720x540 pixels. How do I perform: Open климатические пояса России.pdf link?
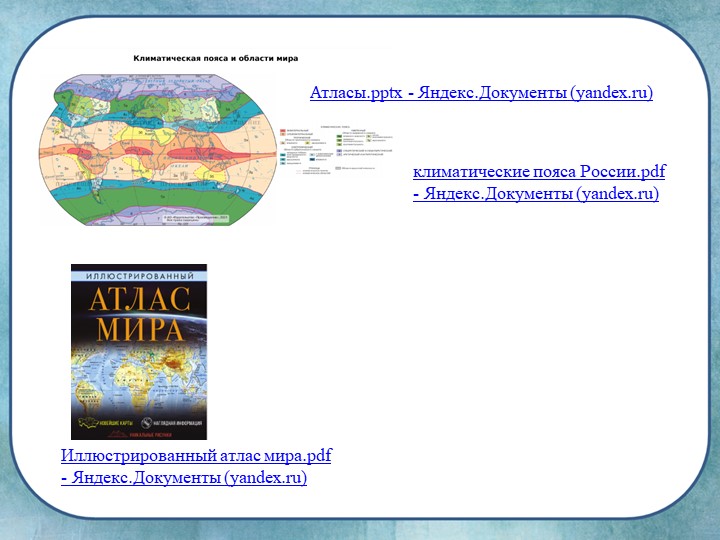pos(539,182)
